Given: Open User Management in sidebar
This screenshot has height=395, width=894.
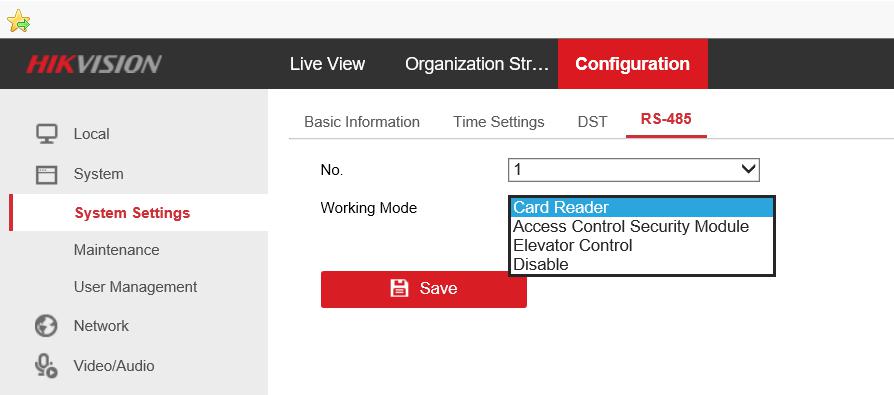Looking at the screenshot, I should (135, 287).
